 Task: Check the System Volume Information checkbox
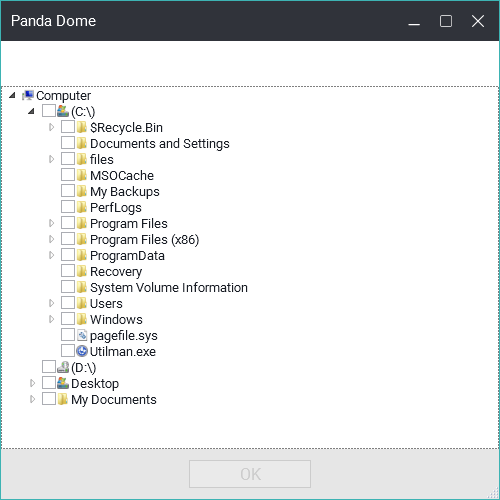point(68,287)
